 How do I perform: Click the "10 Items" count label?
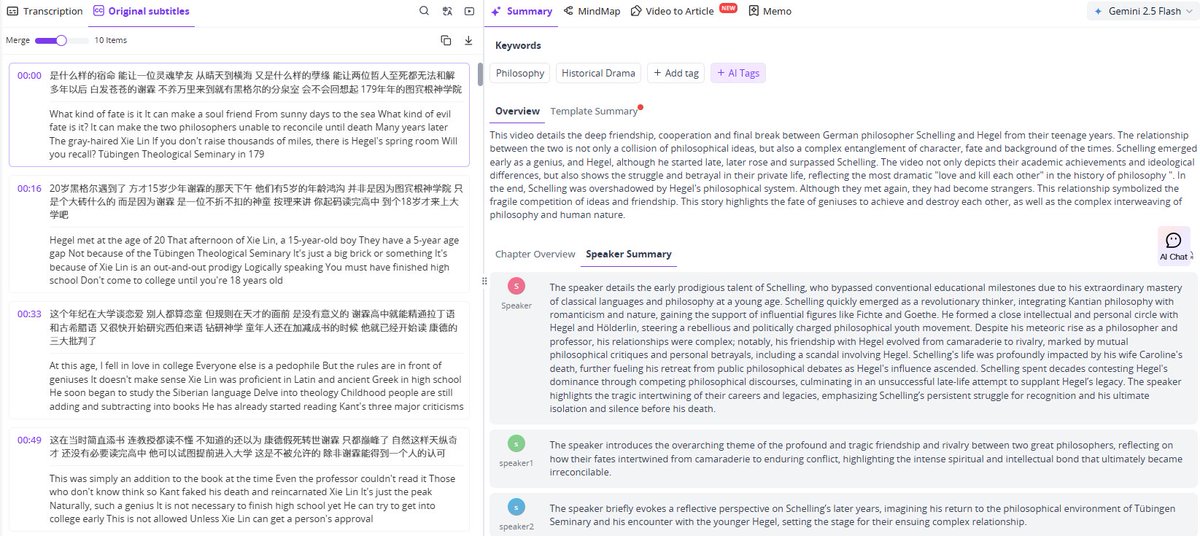point(111,40)
